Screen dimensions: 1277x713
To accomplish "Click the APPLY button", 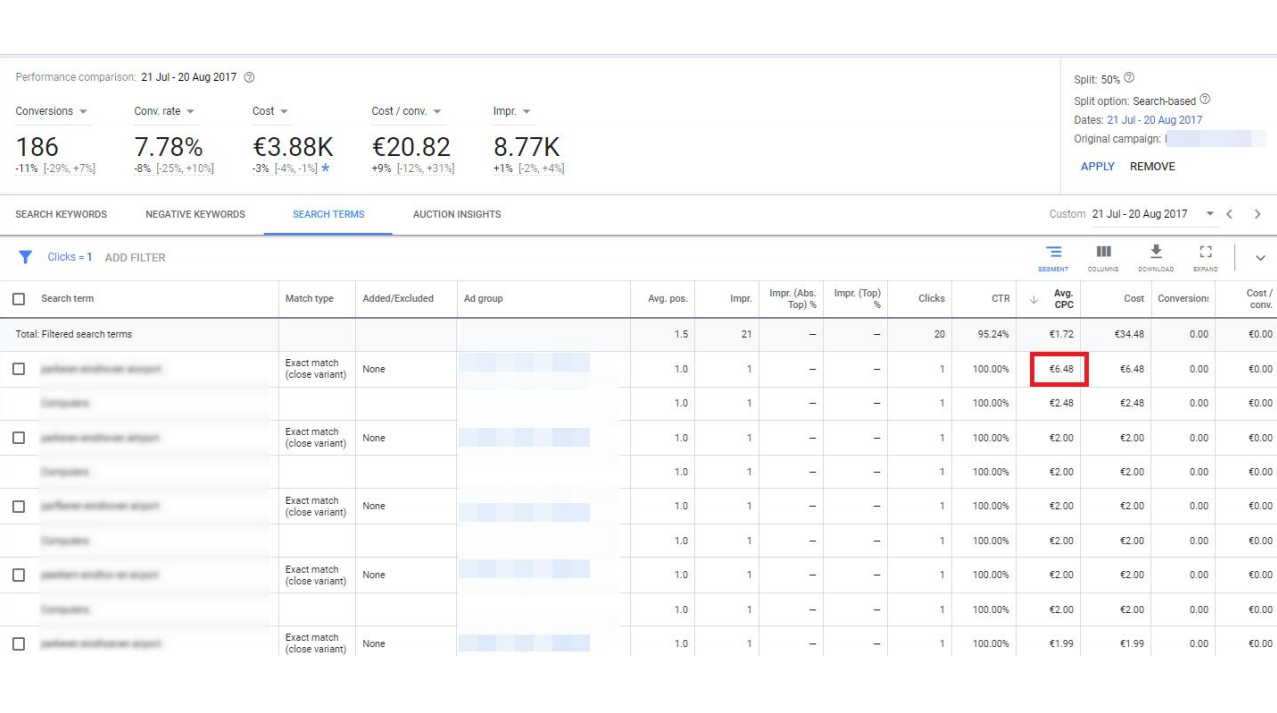I will point(1097,167).
